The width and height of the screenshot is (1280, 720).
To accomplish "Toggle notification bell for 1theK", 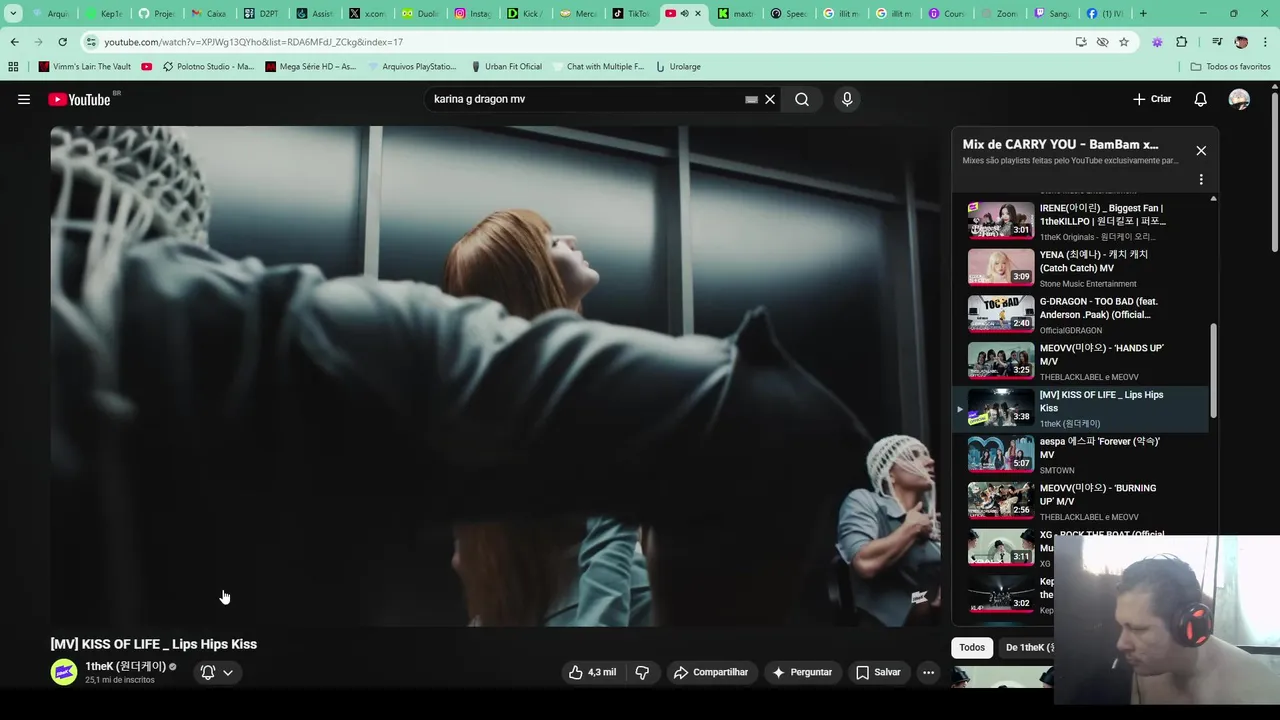I will point(208,672).
